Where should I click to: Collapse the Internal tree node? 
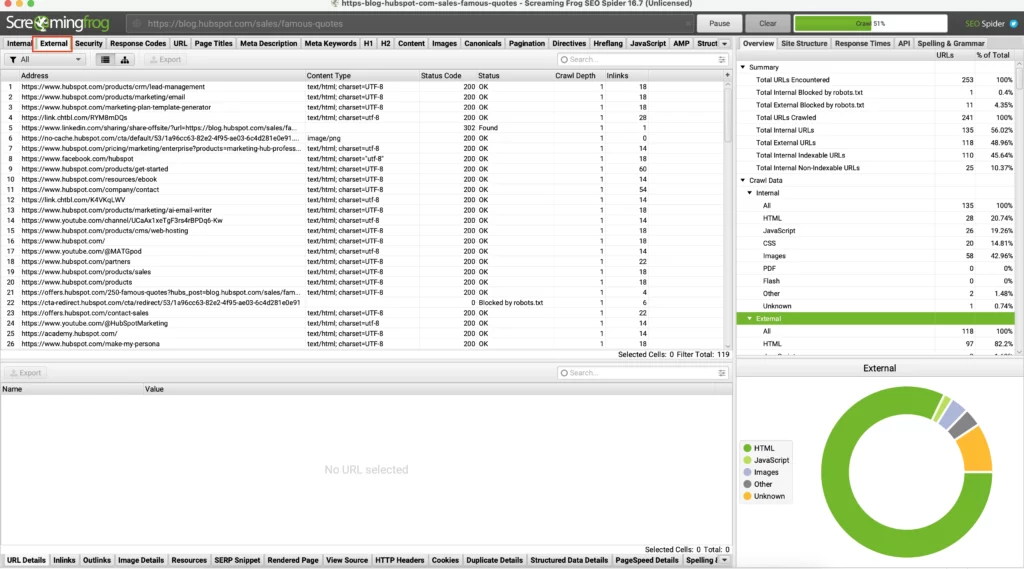click(750, 193)
